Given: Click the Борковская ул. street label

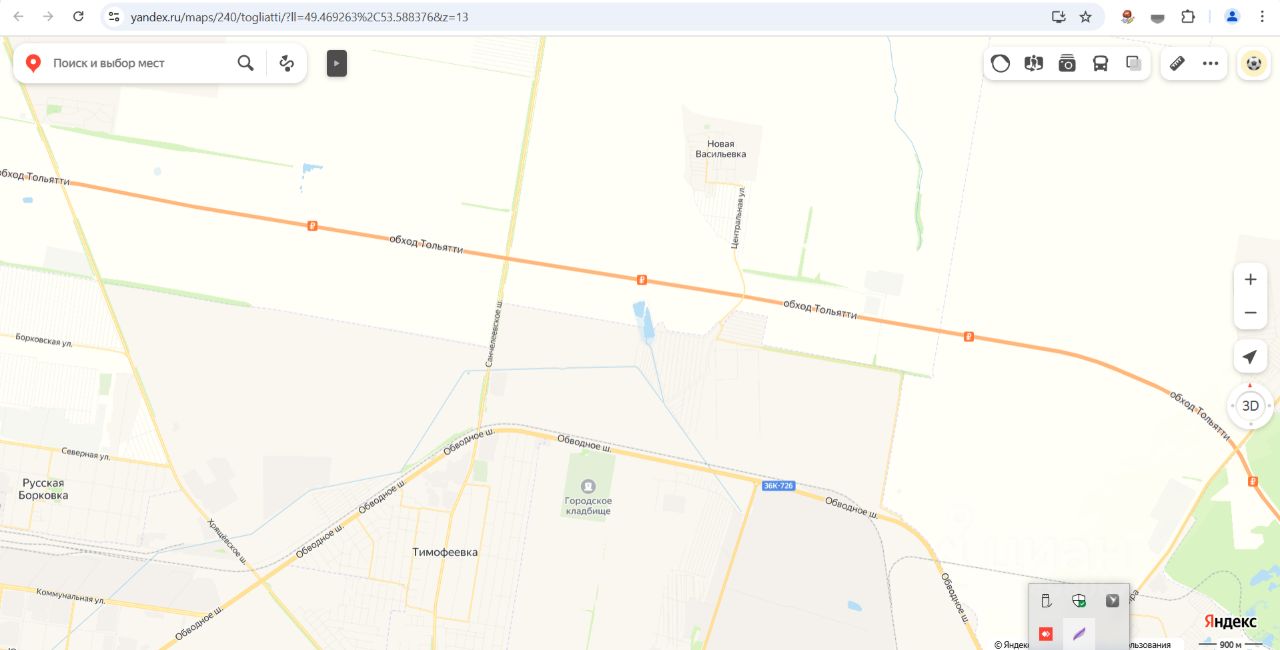Looking at the screenshot, I should point(44,341).
